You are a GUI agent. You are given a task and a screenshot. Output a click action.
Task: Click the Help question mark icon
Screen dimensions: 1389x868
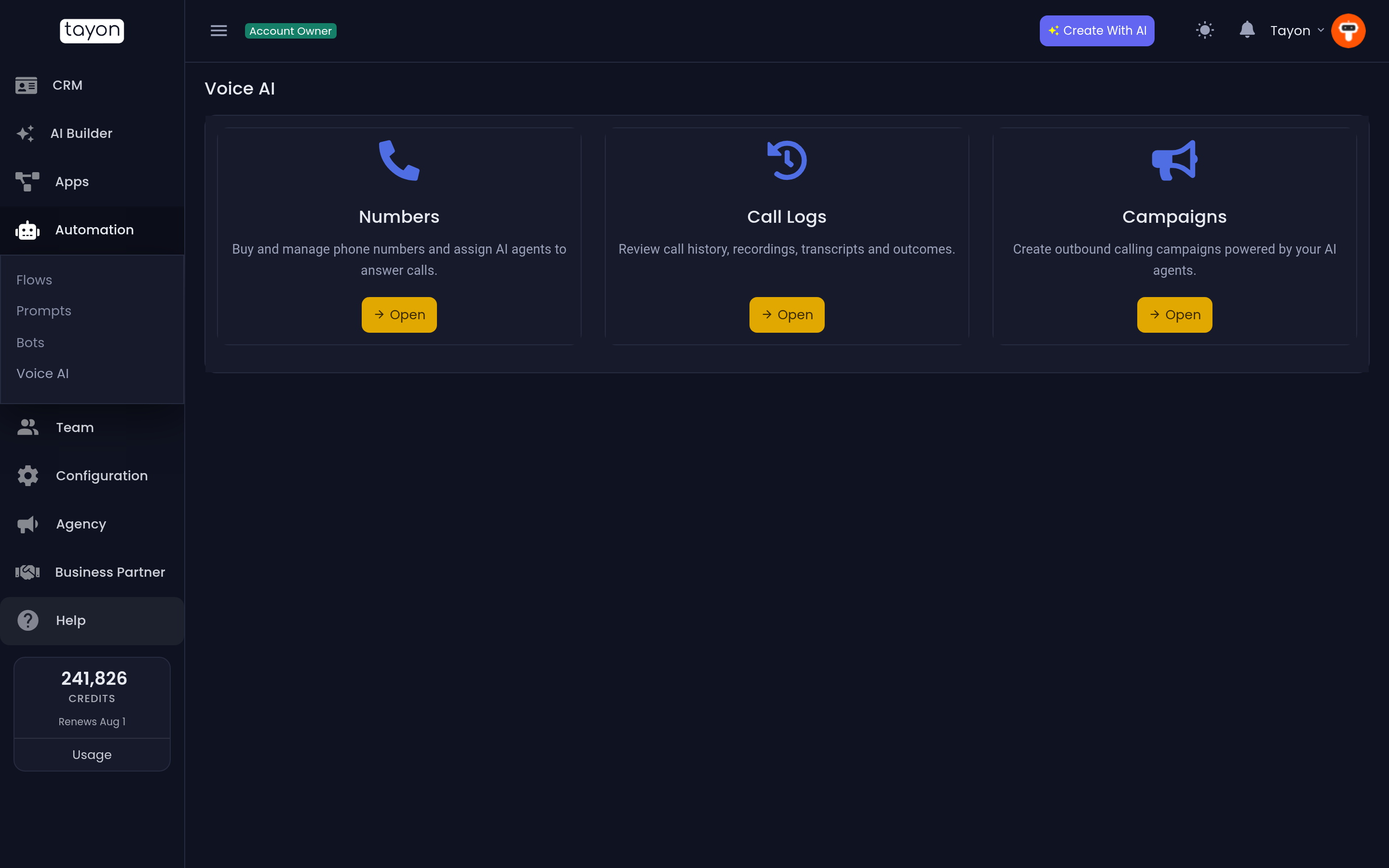coord(27,620)
